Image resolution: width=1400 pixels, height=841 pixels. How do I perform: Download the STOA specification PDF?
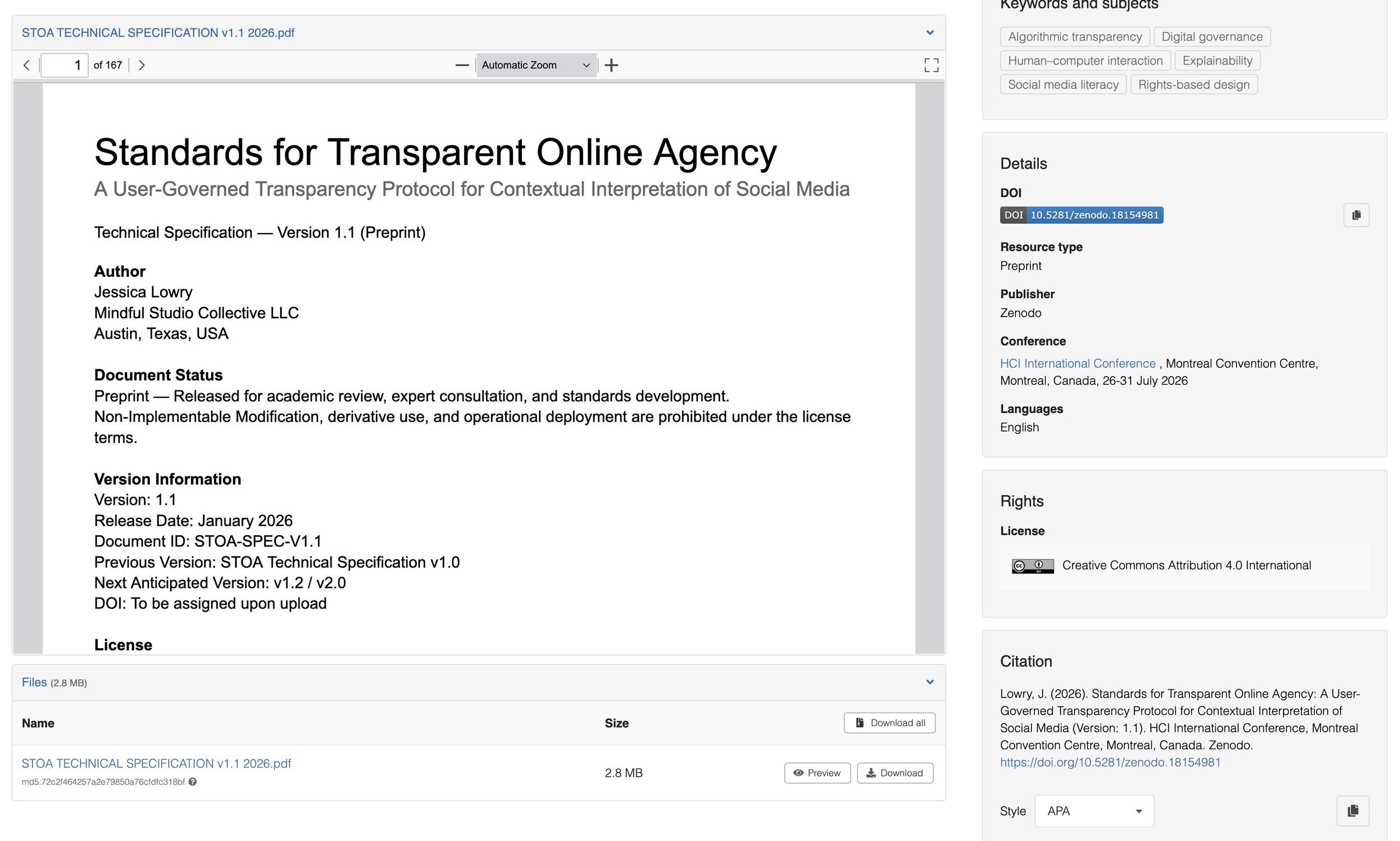click(894, 773)
